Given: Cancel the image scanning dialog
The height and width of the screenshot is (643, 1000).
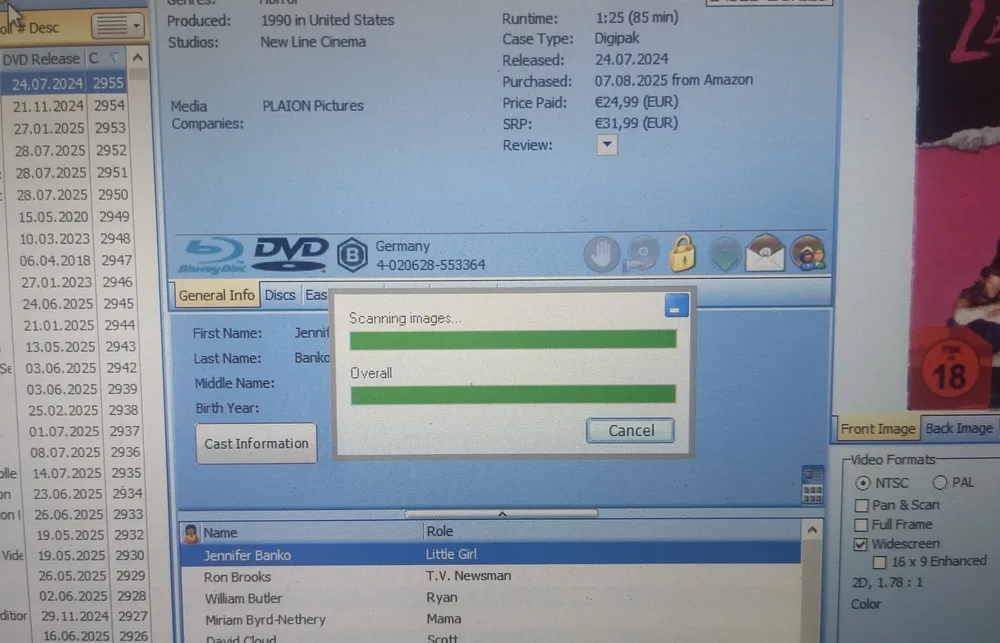Looking at the screenshot, I should pyautogui.click(x=631, y=431).
